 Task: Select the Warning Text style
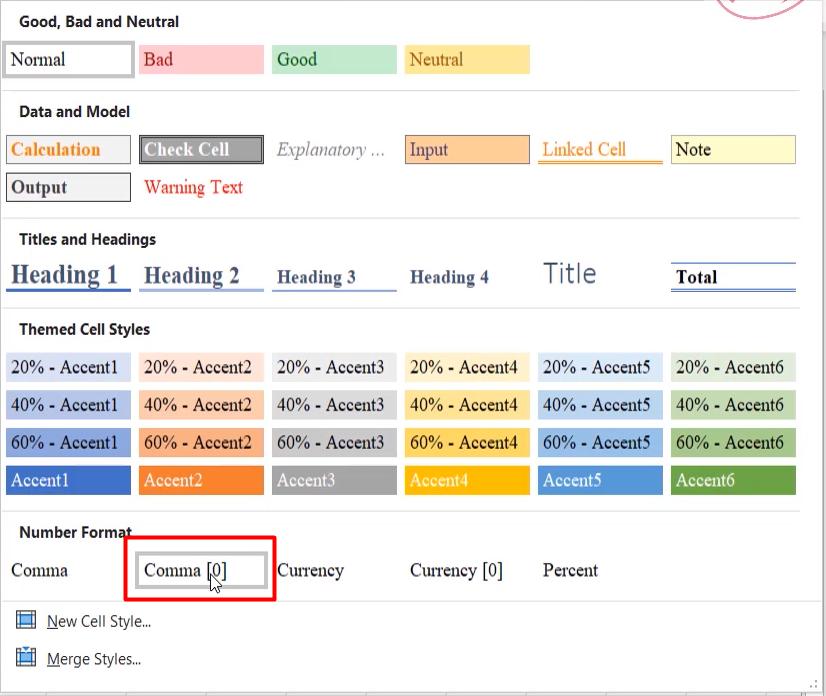tap(193, 187)
